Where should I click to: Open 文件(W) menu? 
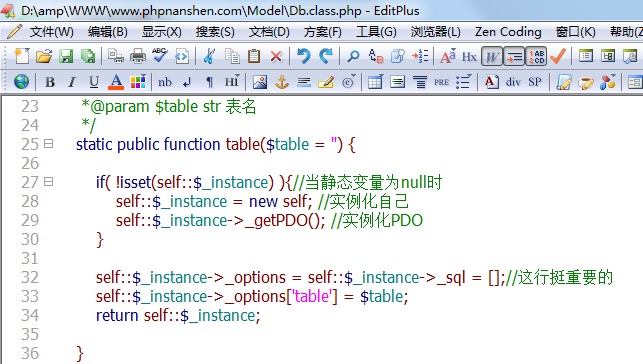tap(51, 32)
